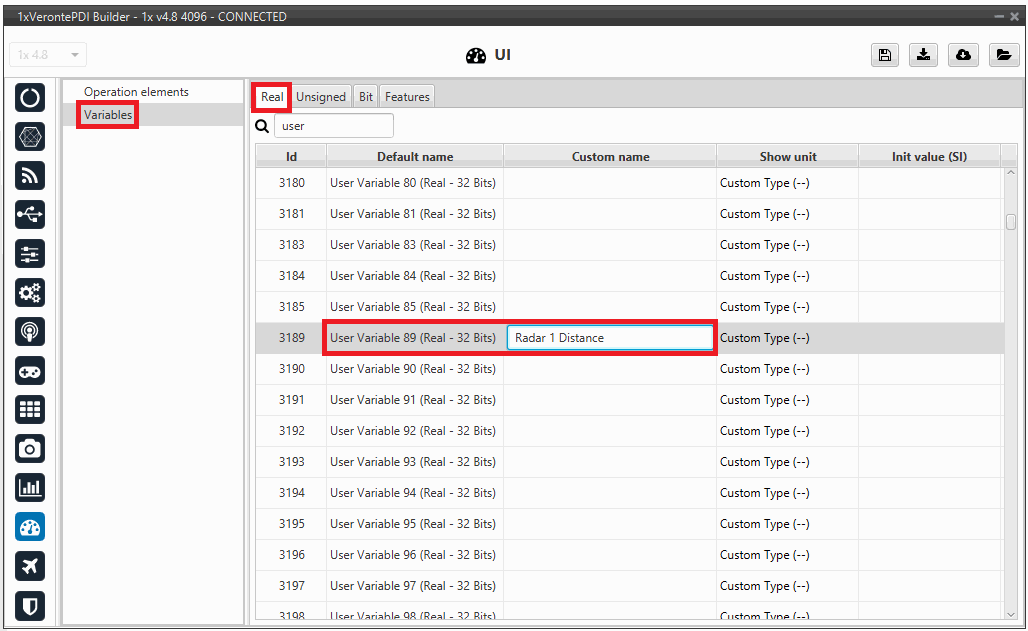This screenshot has width=1028, height=631.
Task: Click the open folder icon
Action: click(1003, 55)
